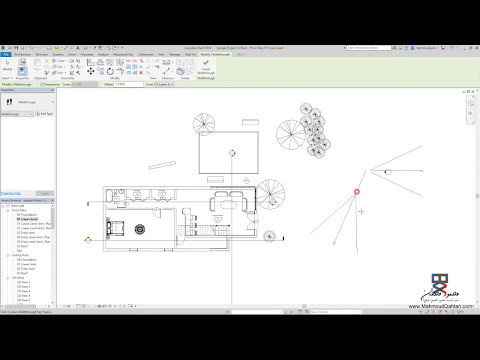
Task: Click the Cut geometry button
Action: pyautogui.click(x=58, y=67)
